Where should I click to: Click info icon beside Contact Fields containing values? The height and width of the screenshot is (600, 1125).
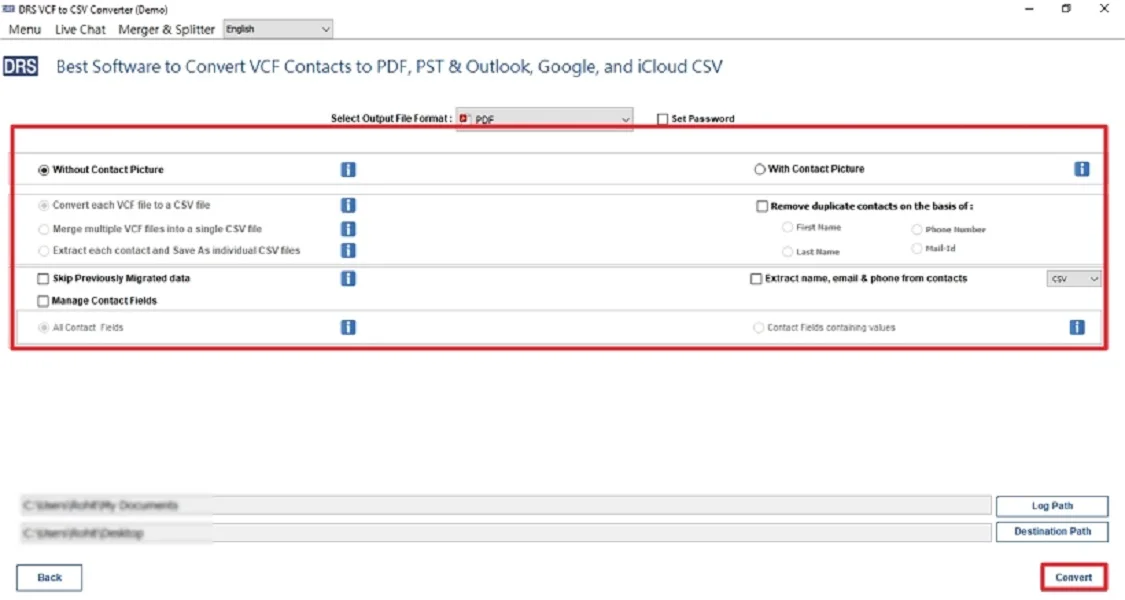click(1077, 327)
